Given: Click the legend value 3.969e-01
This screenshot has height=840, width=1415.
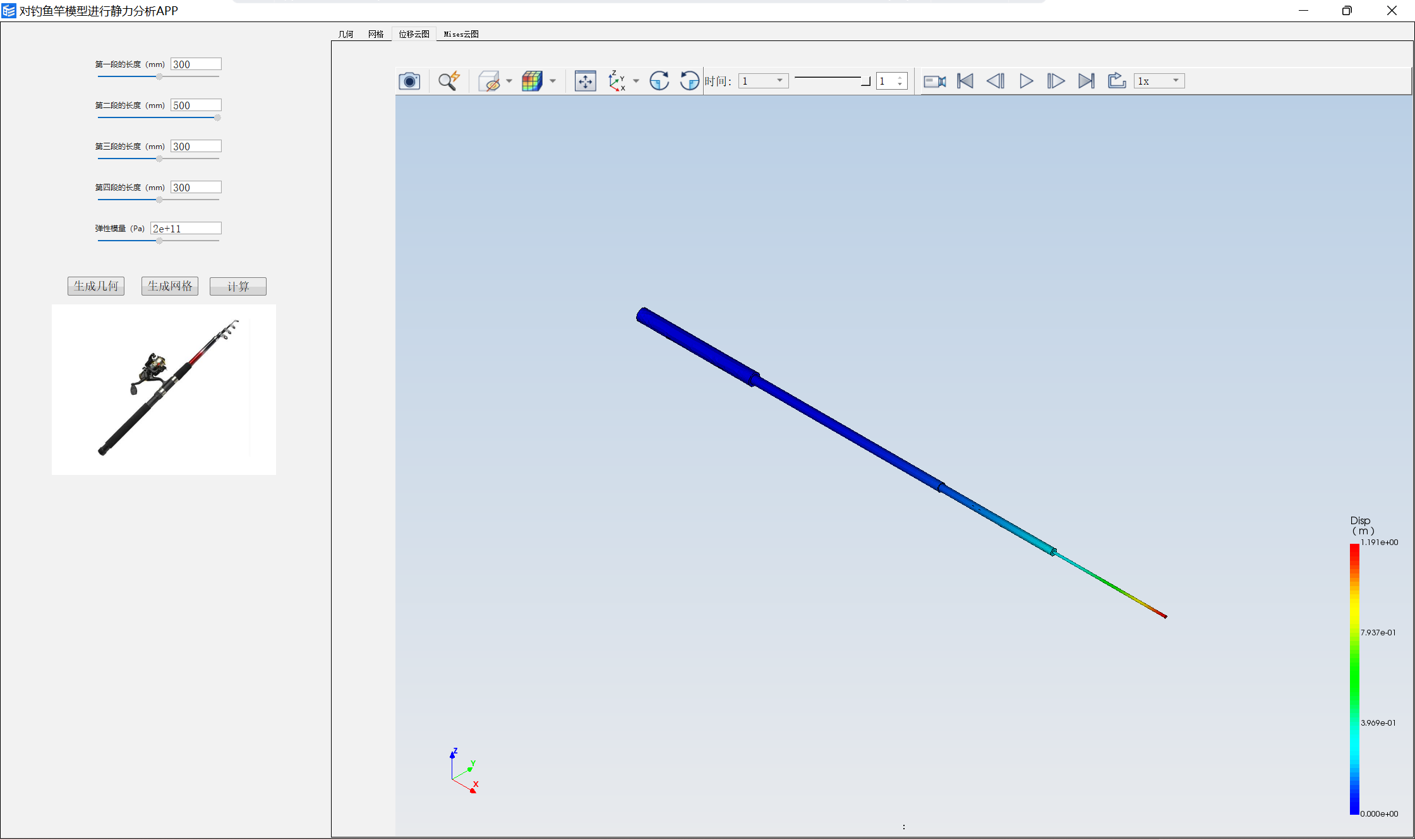Looking at the screenshot, I should click(1378, 723).
